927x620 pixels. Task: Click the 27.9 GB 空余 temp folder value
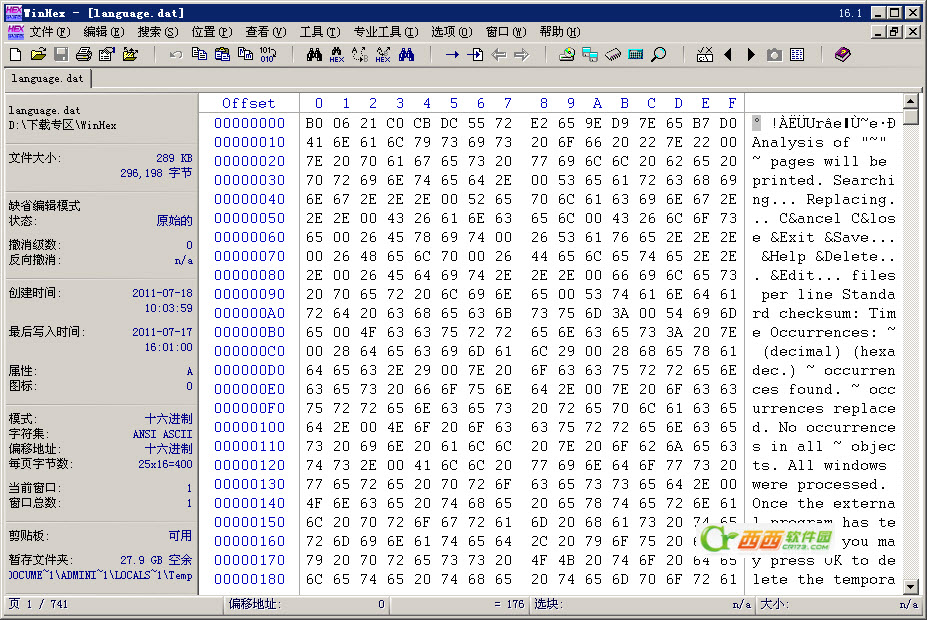pyautogui.click(x=156, y=559)
